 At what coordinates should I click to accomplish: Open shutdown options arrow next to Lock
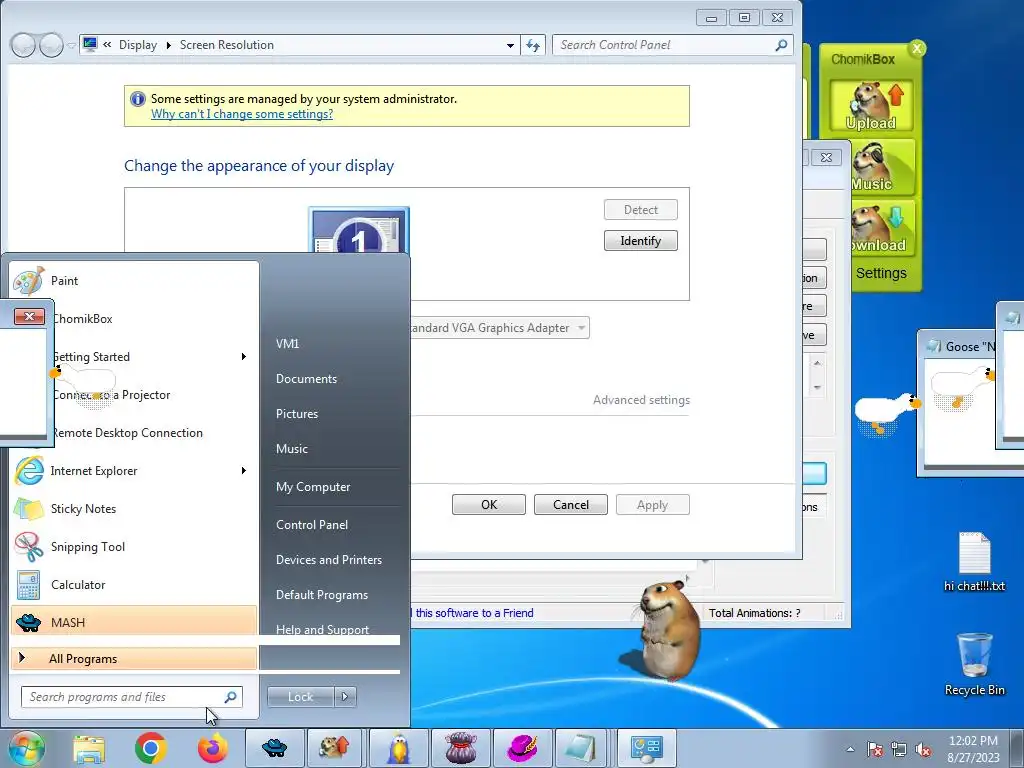pyautogui.click(x=345, y=697)
